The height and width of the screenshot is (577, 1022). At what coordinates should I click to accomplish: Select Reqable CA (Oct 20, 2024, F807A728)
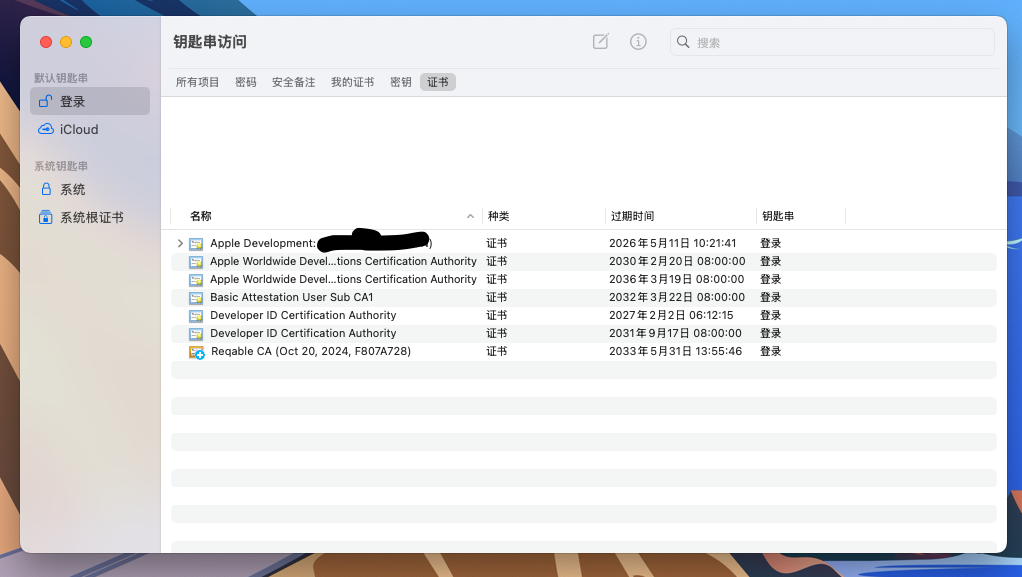pyautogui.click(x=310, y=351)
